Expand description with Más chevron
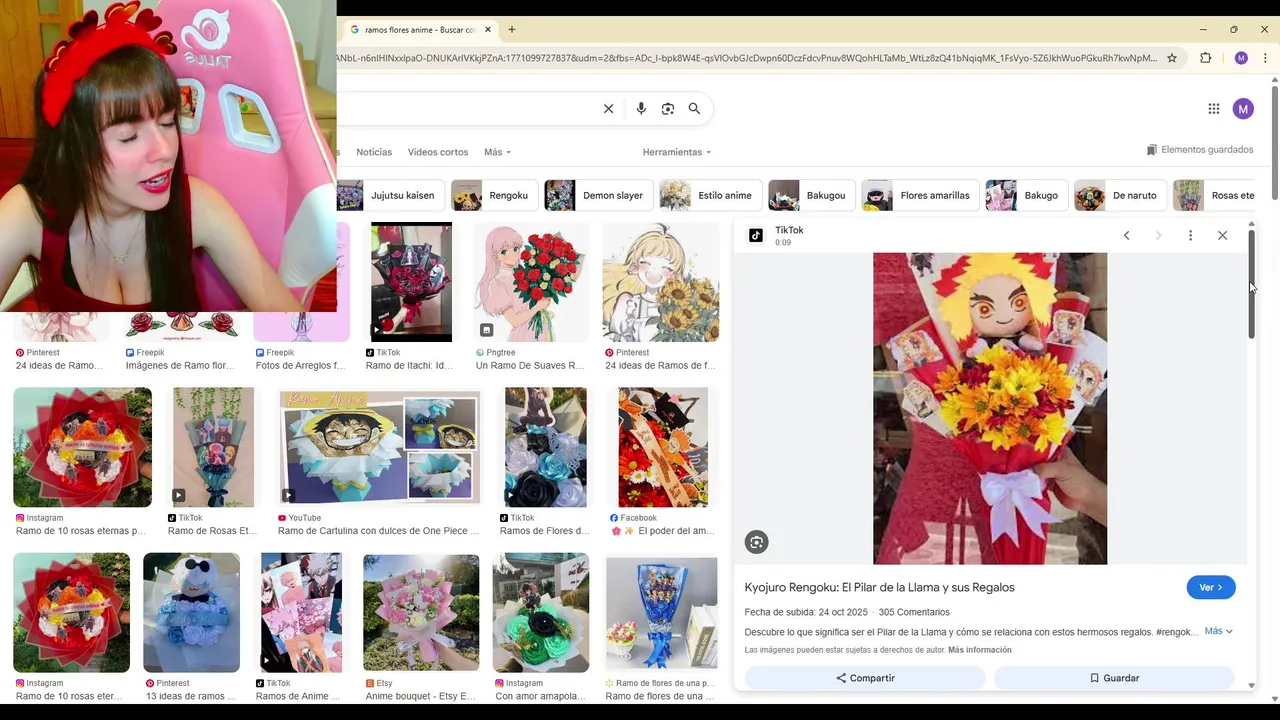 [x=1219, y=631]
